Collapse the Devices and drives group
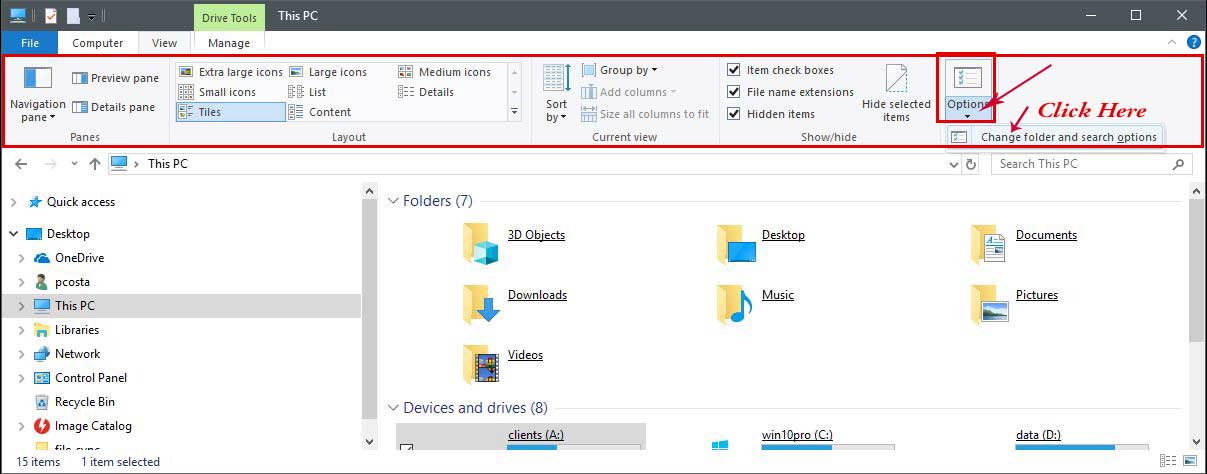1207x474 pixels. [393, 408]
